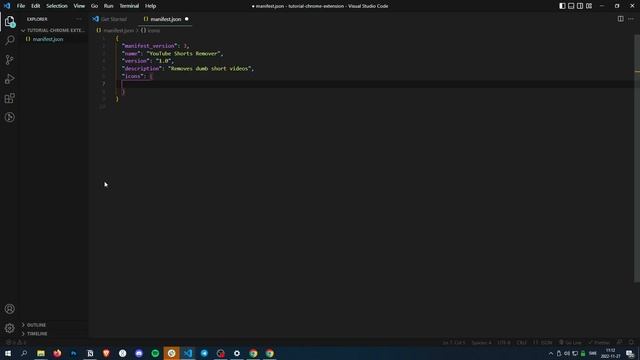Open editor more actions ellipsis
640x360 pixels.
coord(631,19)
